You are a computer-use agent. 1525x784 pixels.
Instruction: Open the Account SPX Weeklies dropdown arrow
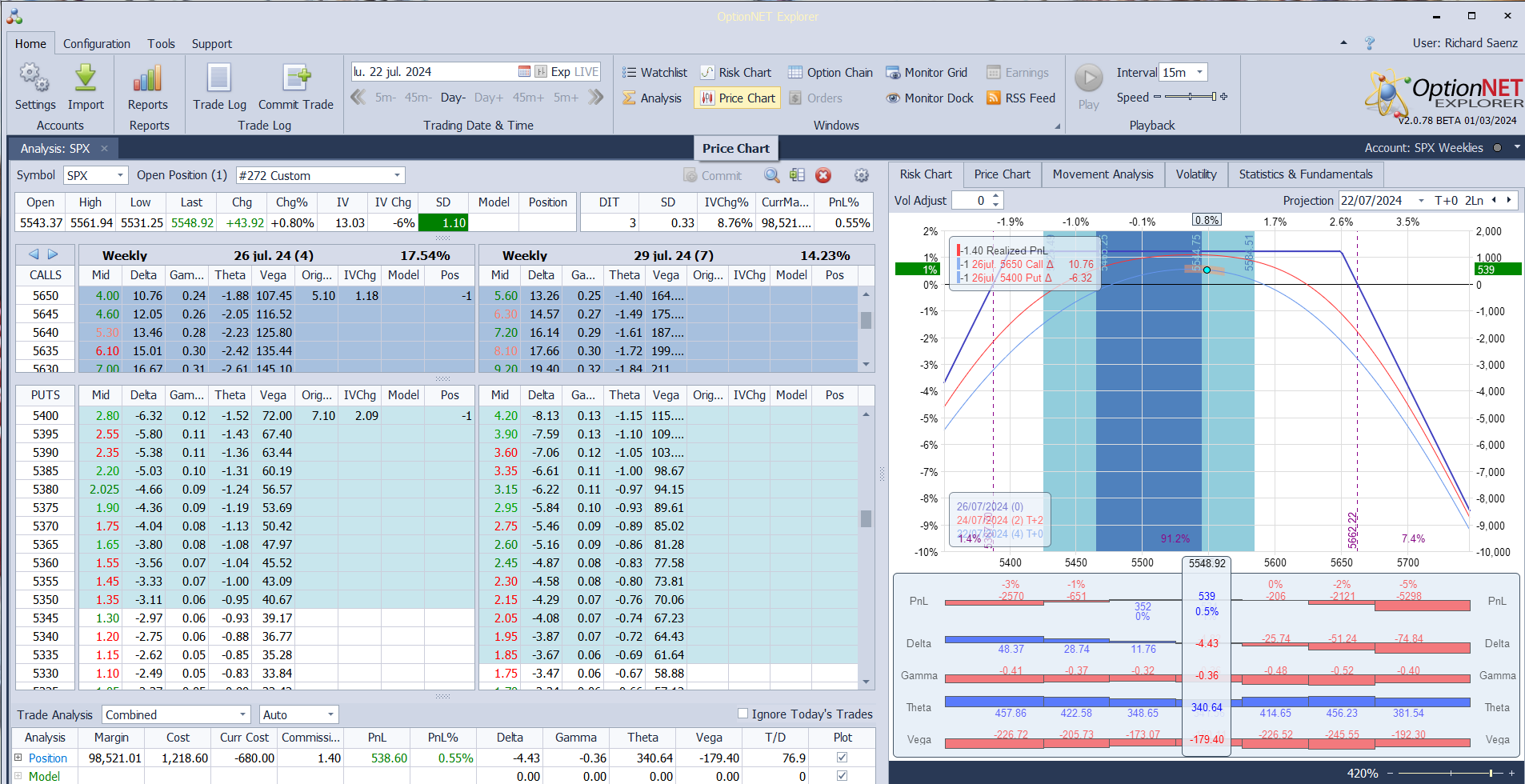point(1517,148)
